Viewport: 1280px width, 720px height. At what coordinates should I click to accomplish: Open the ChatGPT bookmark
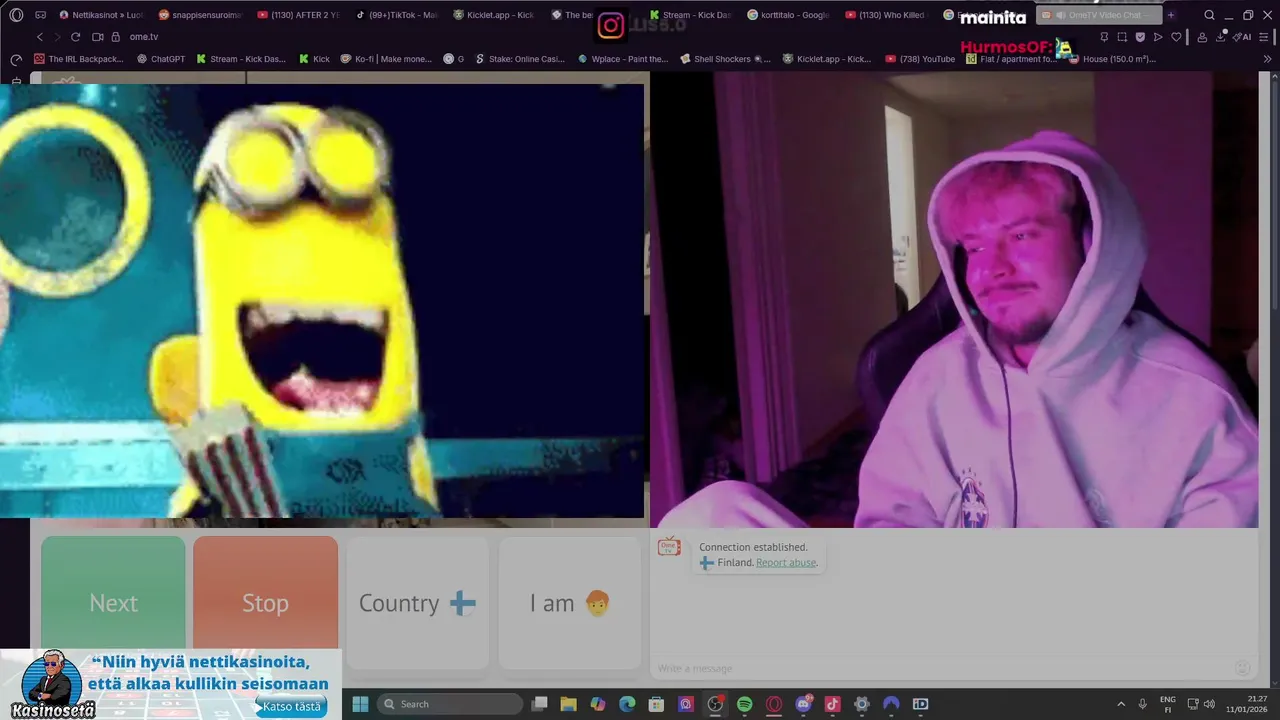pos(160,59)
